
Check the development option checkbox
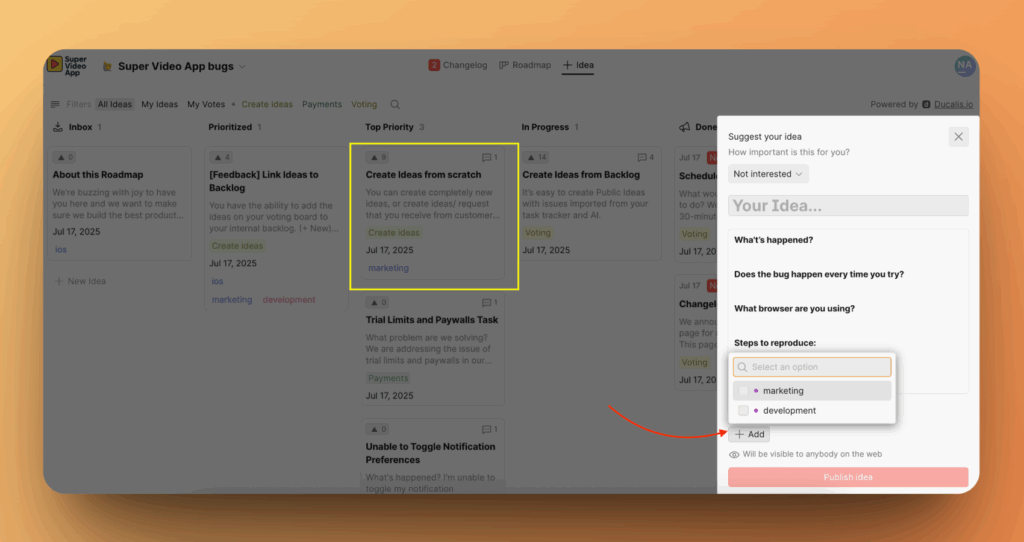point(743,411)
